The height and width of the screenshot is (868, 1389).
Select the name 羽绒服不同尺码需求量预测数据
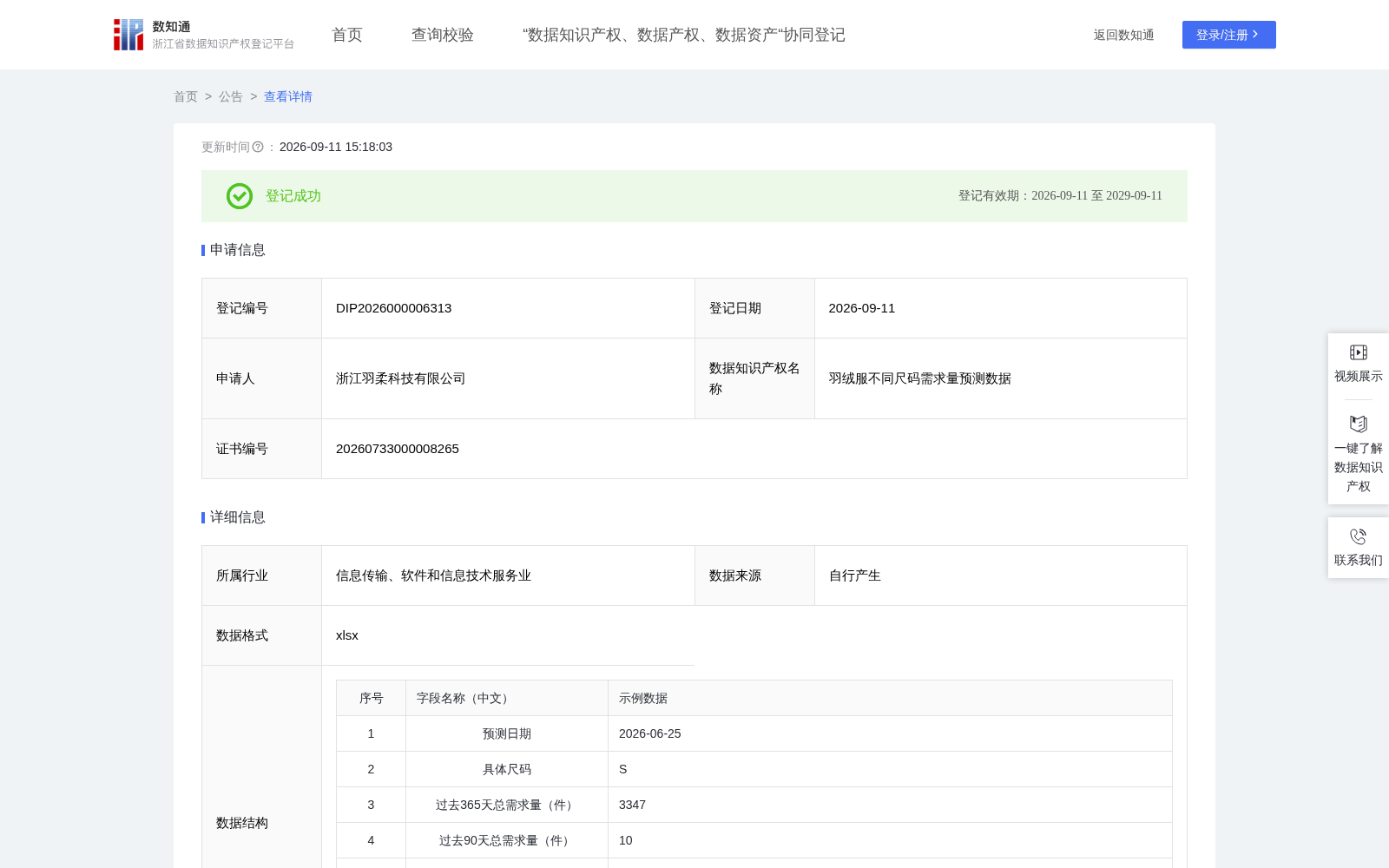[920, 378]
